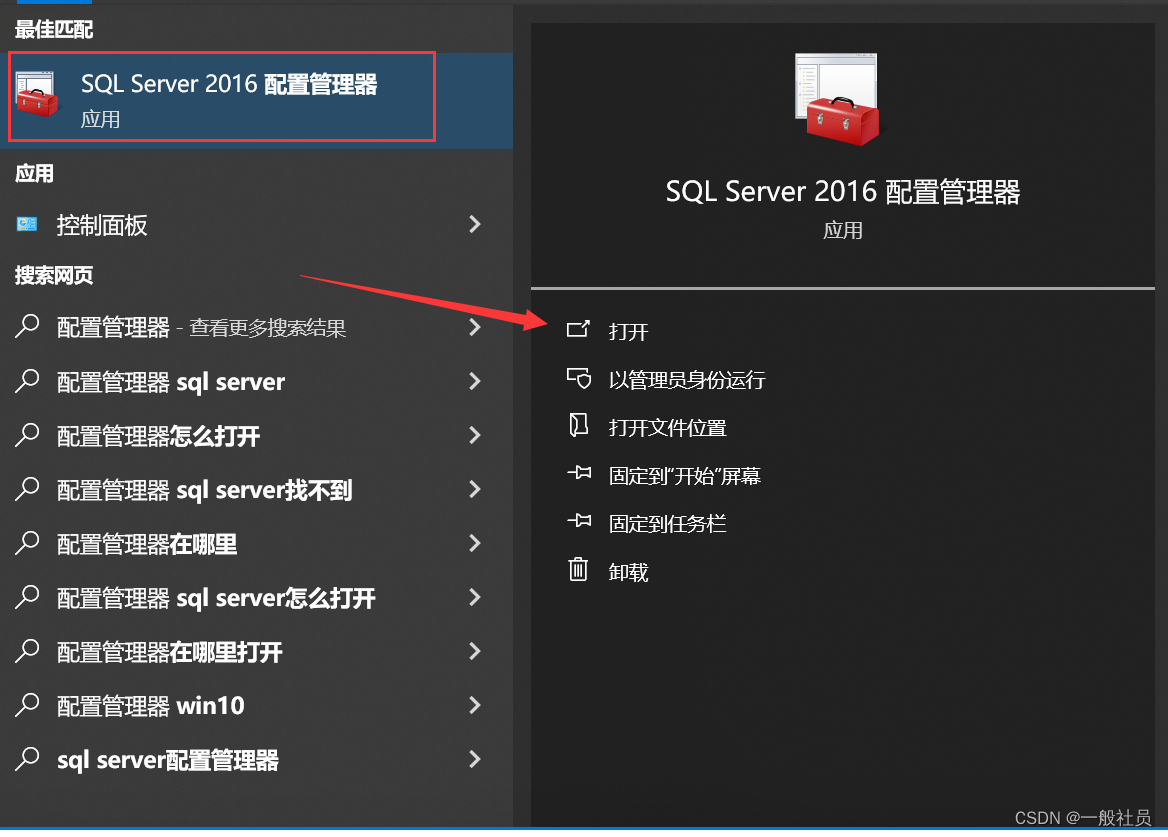This screenshot has width=1168, height=837.
Task: Expand the 控制面板 chevron arrow
Action: (474, 224)
